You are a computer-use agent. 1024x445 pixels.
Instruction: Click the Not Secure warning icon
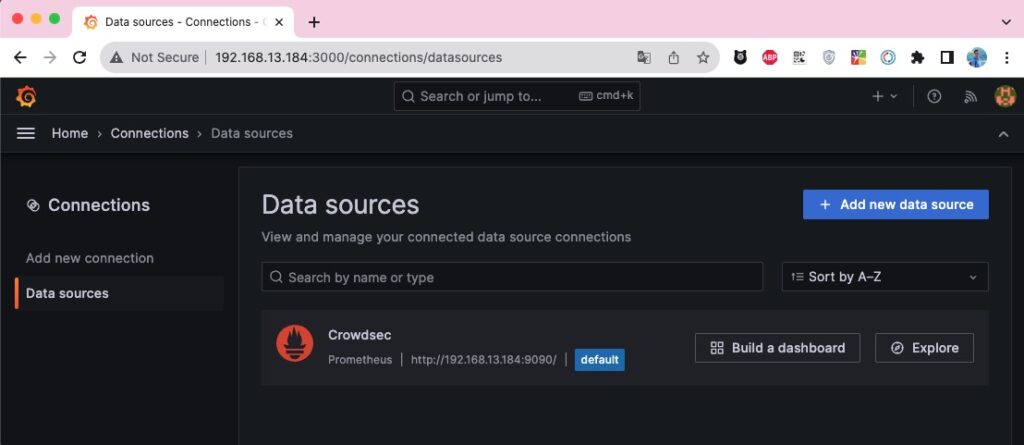pos(116,58)
